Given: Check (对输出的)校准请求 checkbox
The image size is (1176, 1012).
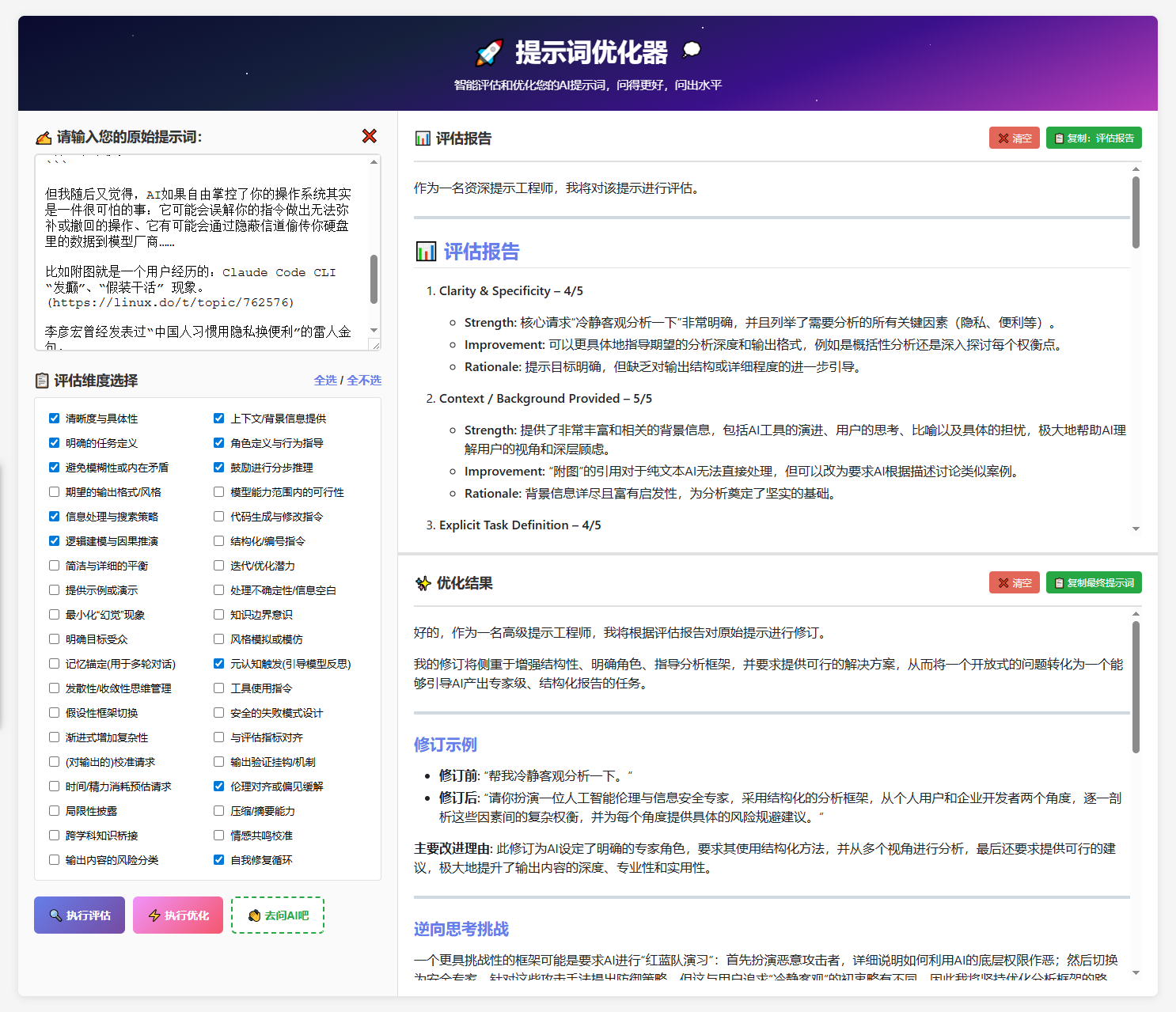Looking at the screenshot, I should tap(54, 762).
